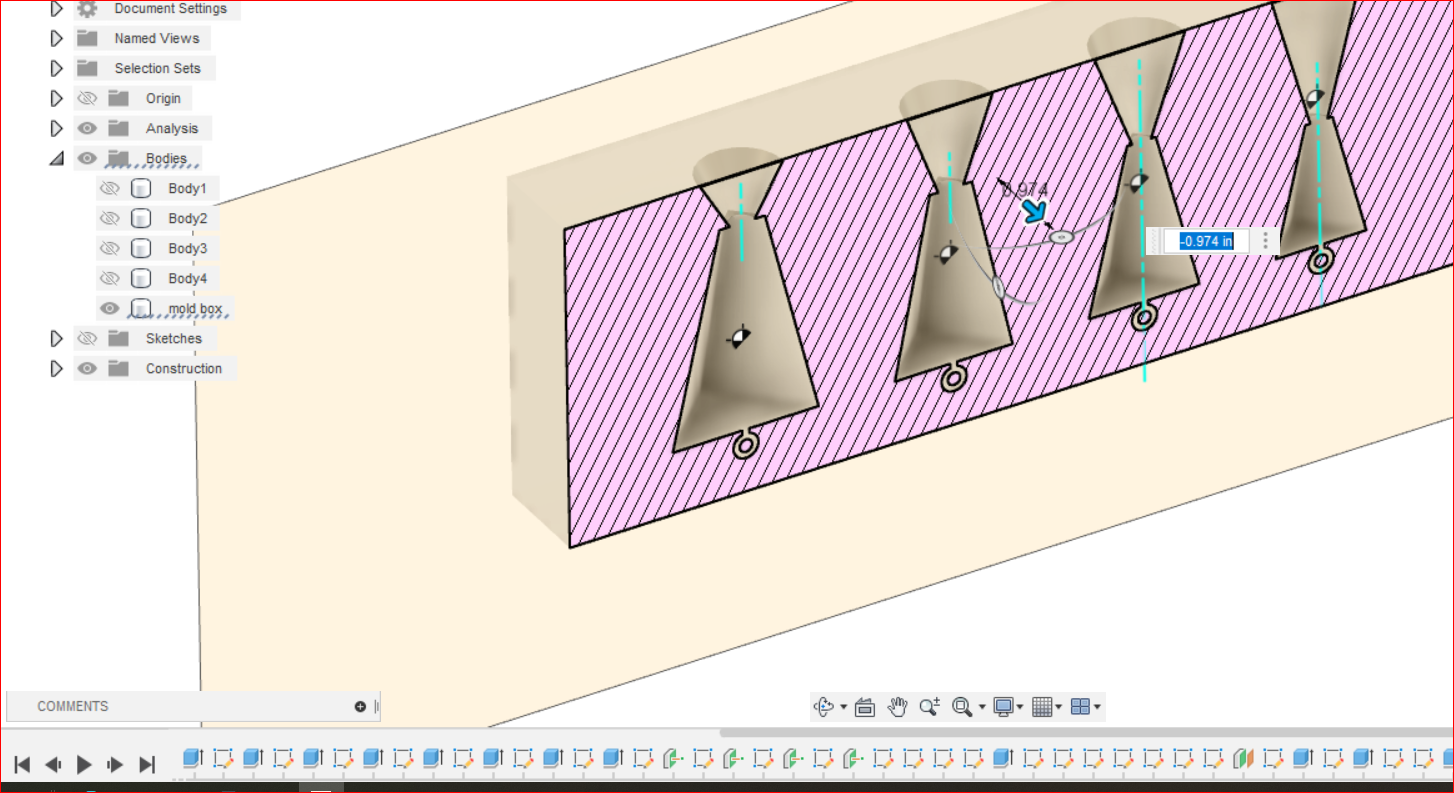Screen dimensions: 1454x793
Task: Collapse the Bodies folder
Action: [57, 157]
